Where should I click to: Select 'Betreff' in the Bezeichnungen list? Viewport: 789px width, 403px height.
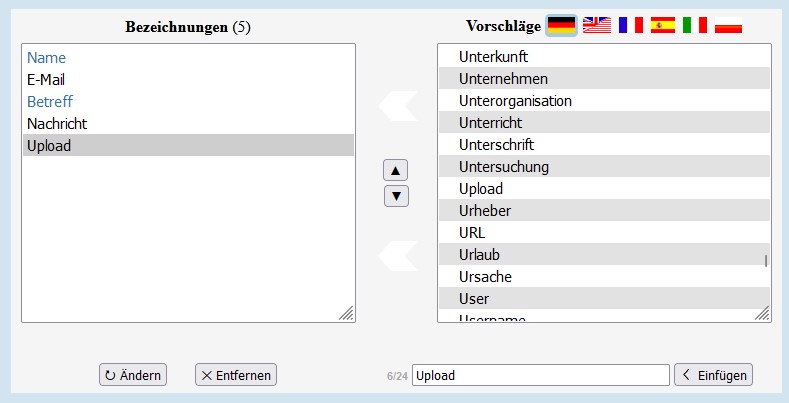pyautogui.click(x=50, y=102)
